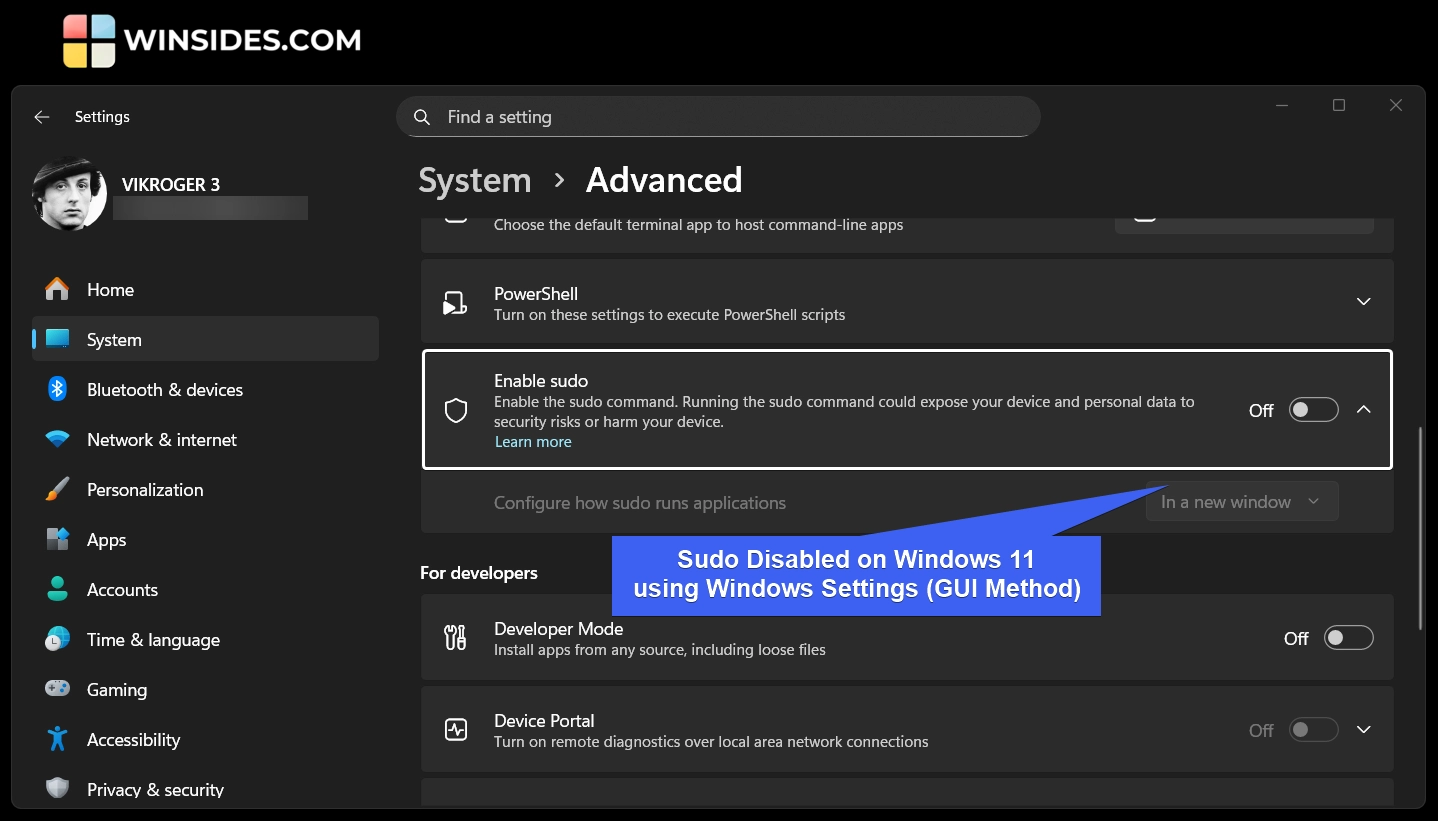Click the VIKROGER 3 account name
The height and width of the screenshot is (821, 1438).
pyautogui.click(x=171, y=184)
